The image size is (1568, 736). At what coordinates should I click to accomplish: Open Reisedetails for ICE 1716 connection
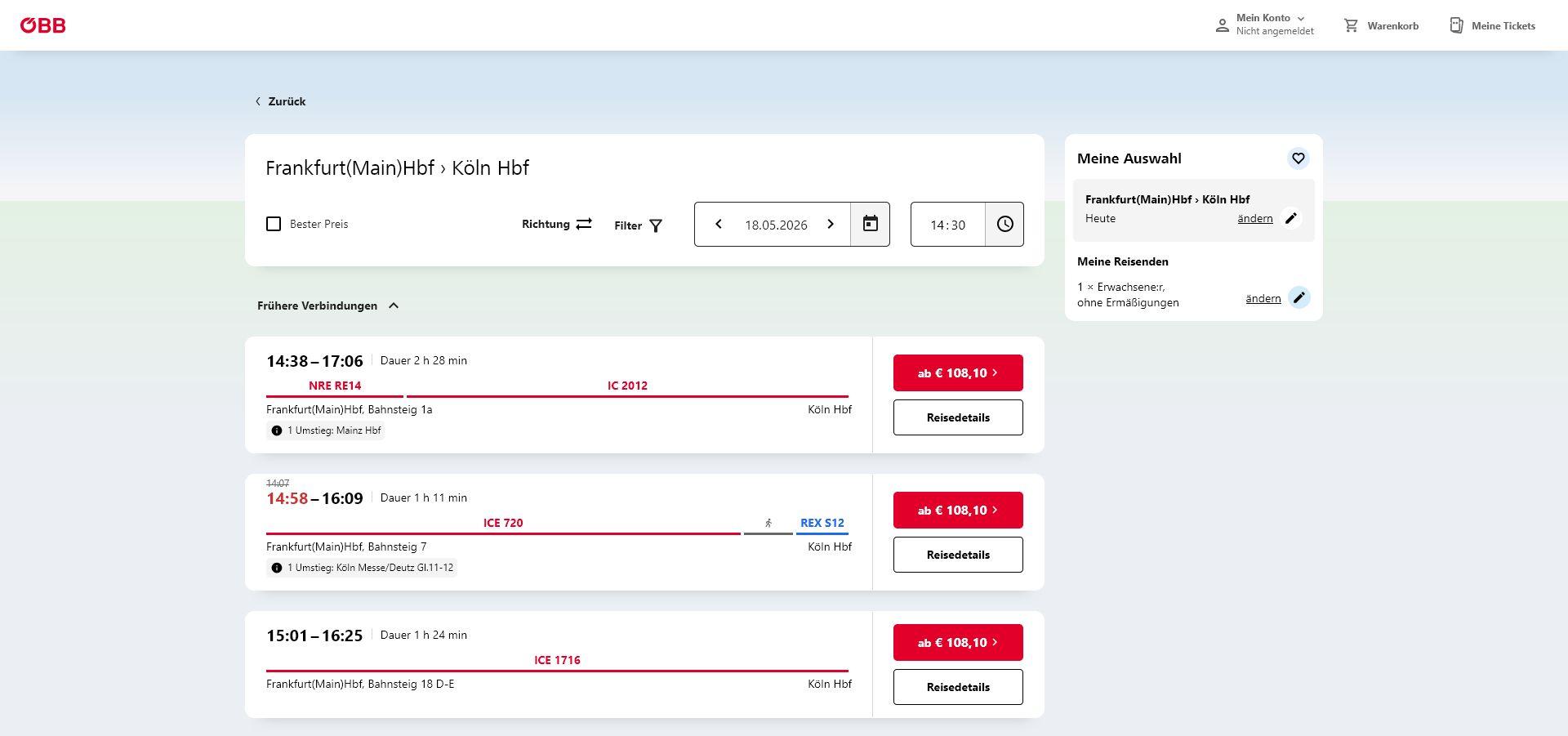pyautogui.click(x=958, y=687)
